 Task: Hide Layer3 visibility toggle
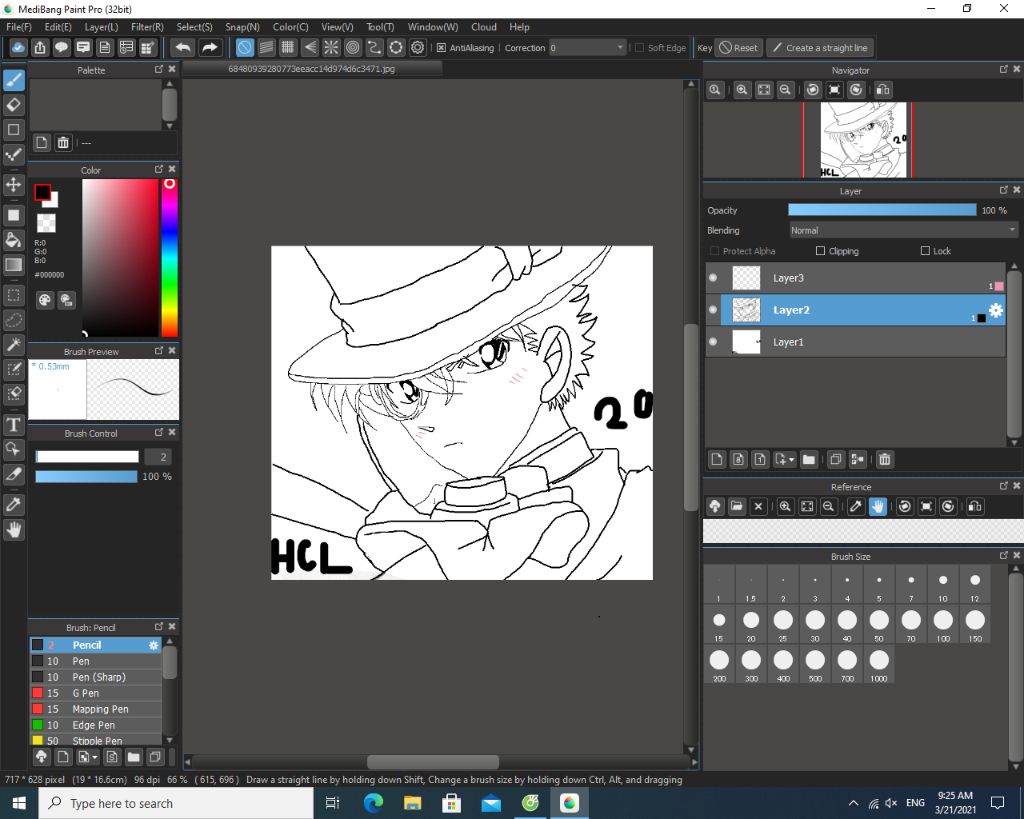pos(713,278)
